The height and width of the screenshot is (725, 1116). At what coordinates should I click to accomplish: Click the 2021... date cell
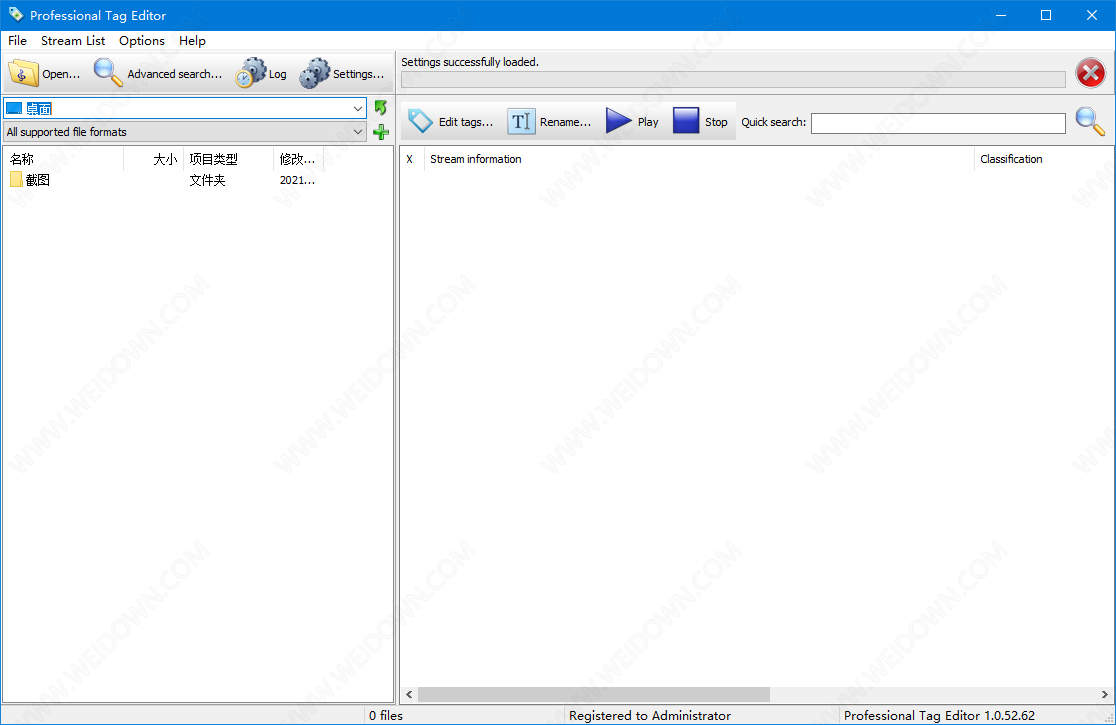pyautogui.click(x=298, y=180)
